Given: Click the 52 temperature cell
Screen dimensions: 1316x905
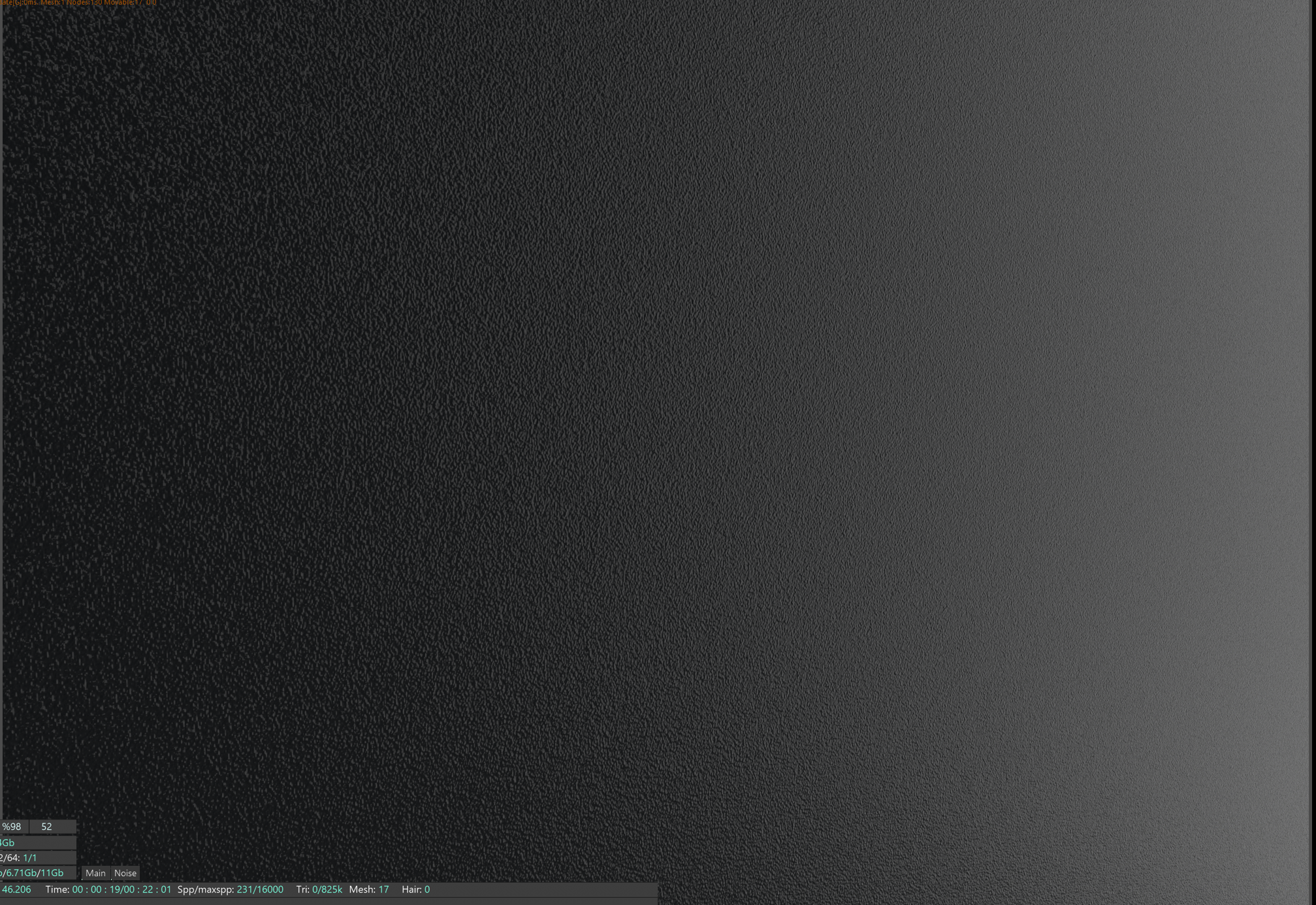Looking at the screenshot, I should 47,827.
